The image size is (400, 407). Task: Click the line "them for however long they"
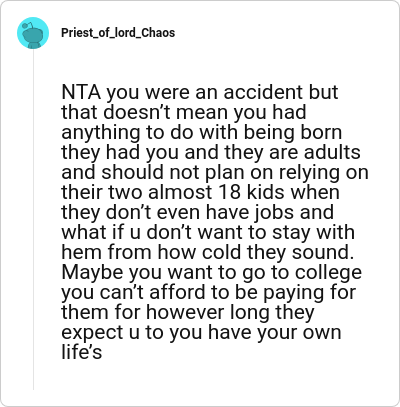(x=188, y=312)
